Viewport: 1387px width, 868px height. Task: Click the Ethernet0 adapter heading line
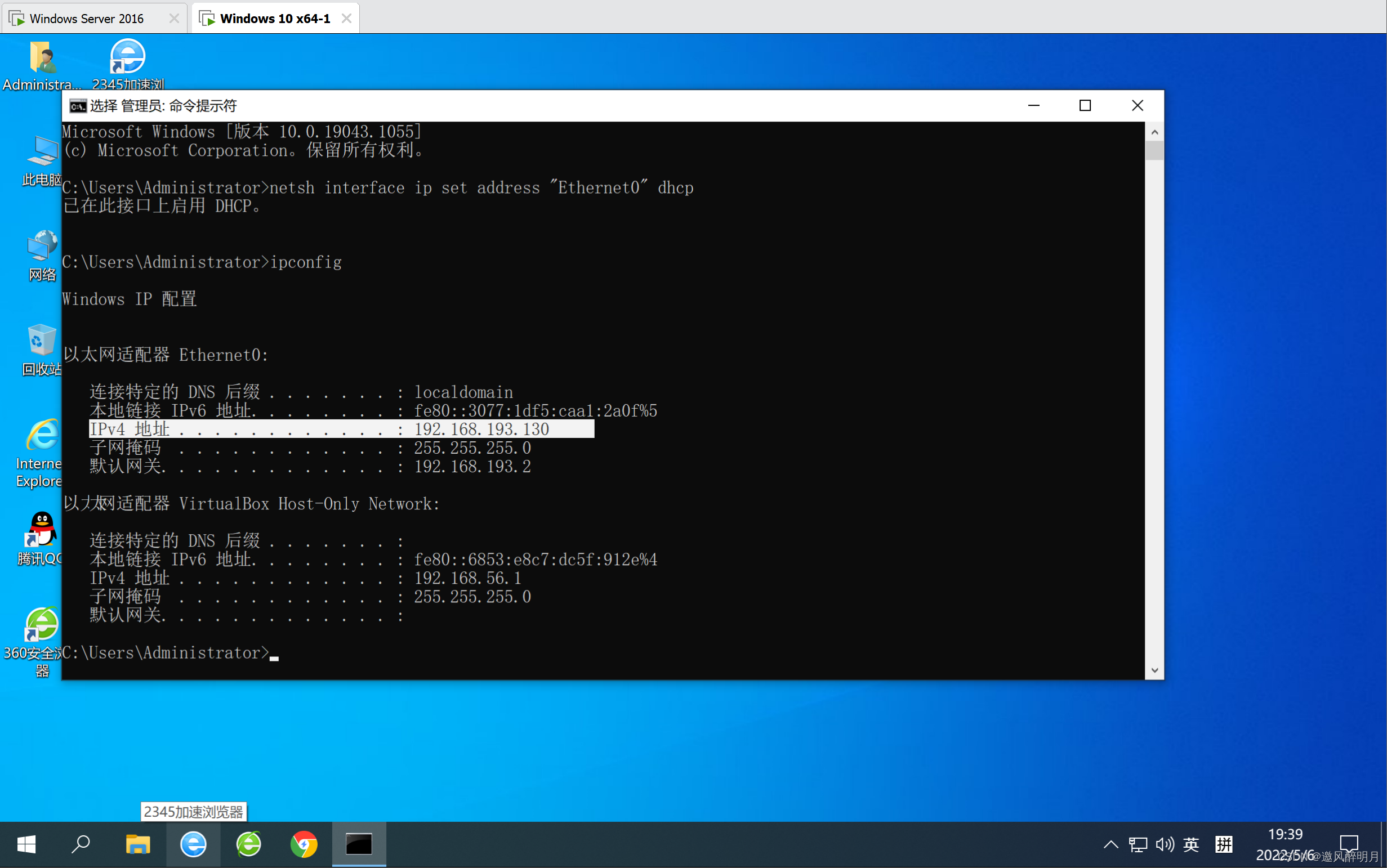[x=166, y=355]
